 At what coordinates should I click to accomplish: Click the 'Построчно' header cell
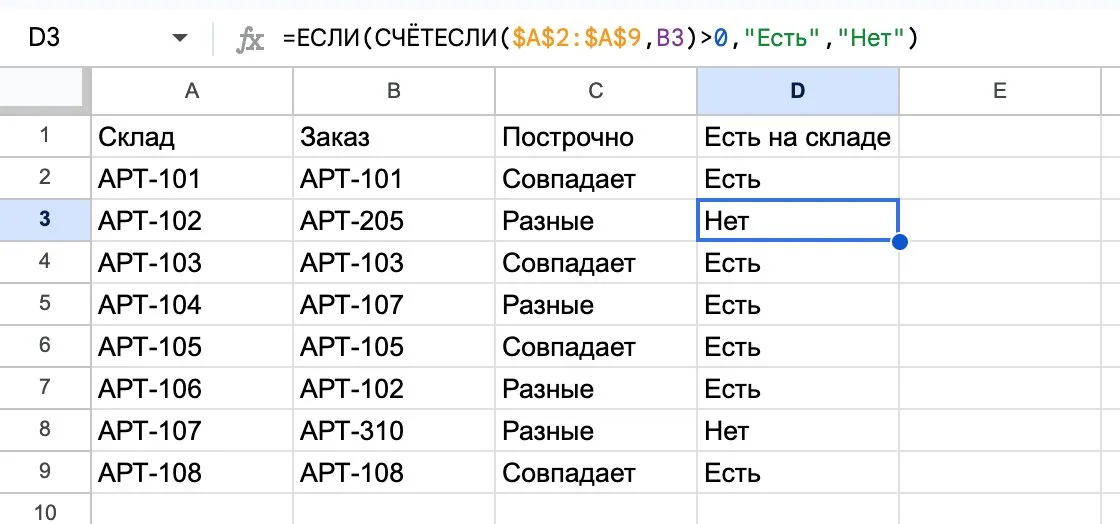tap(596, 136)
